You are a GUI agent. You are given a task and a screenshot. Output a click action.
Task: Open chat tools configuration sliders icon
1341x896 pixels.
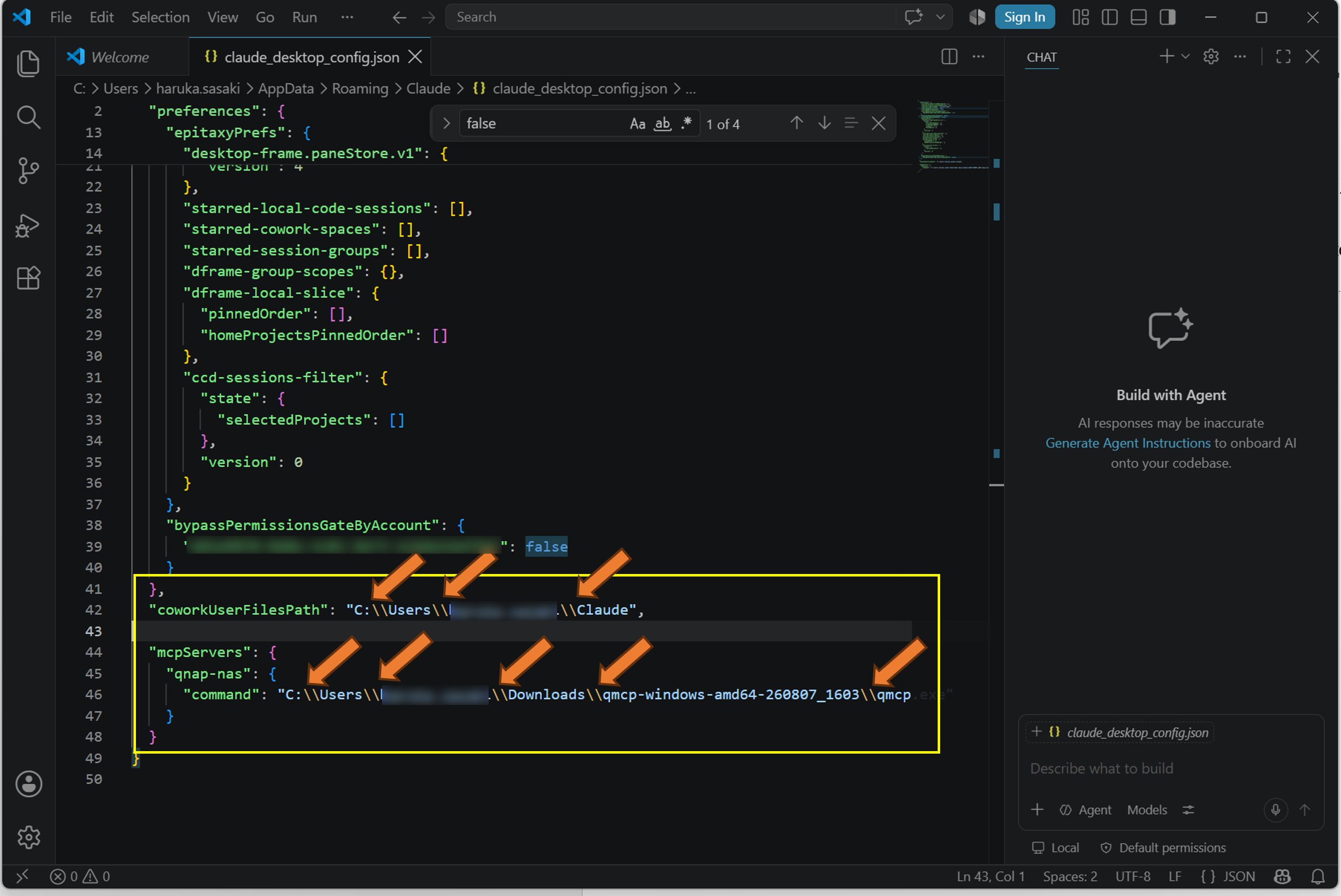coord(1188,810)
